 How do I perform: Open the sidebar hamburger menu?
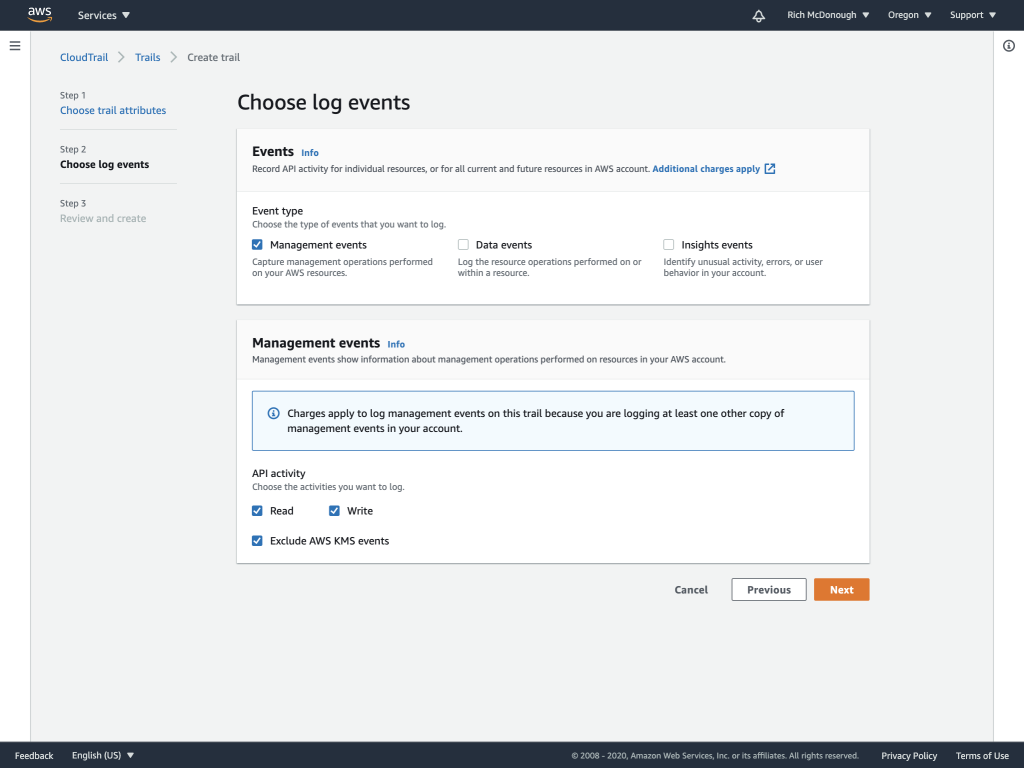pos(14,45)
